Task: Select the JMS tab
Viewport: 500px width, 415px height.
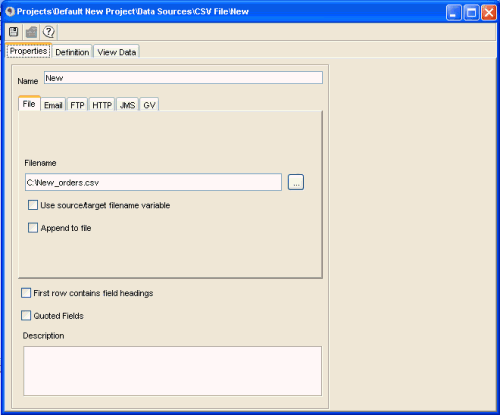Action: pyautogui.click(x=127, y=105)
